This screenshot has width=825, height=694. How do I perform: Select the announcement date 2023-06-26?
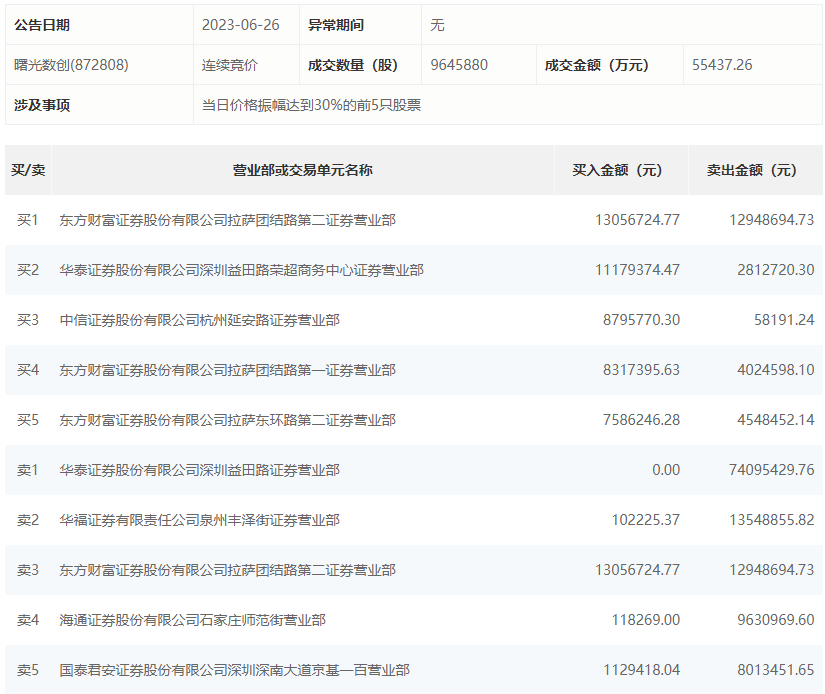click(x=240, y=25)
